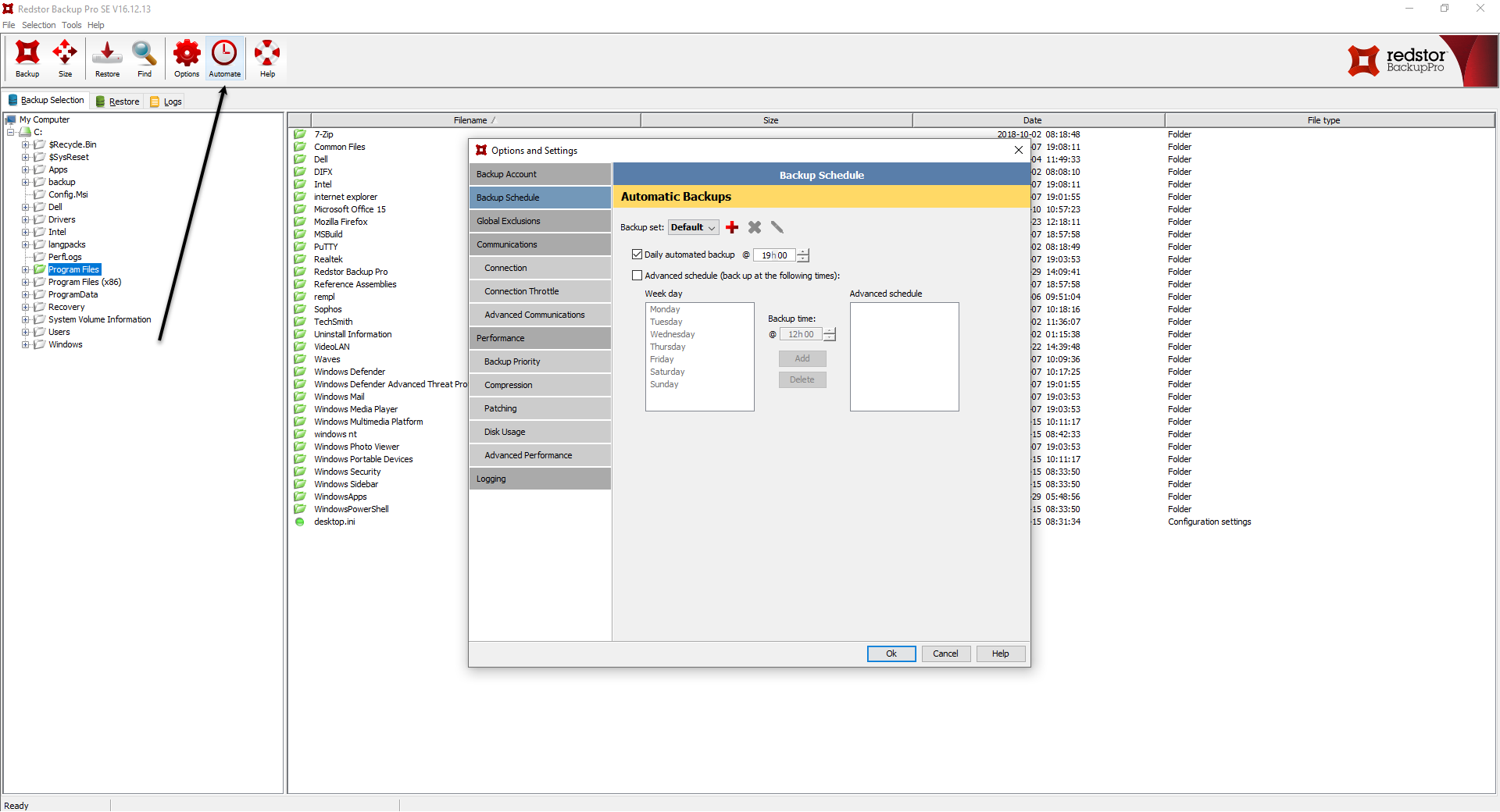The height and width of the screenshot is (812, 1500).
Task: Click the Automate clock icon
Action: [x=225, y=59]
